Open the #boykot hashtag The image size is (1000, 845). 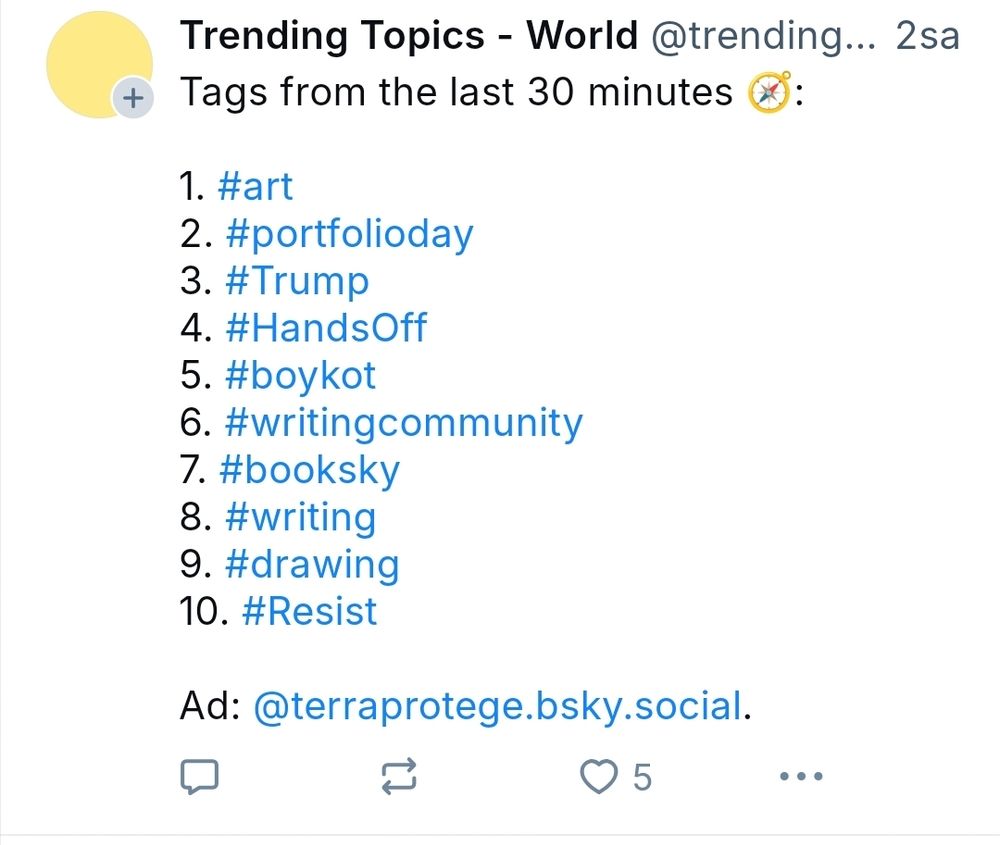(x=301, y=375)
